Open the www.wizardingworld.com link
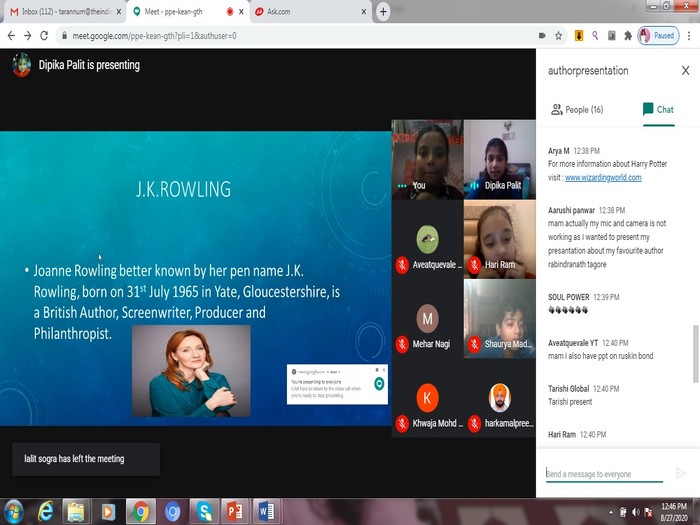The height and width of the screenshot is (525, 700). (603, 178)
